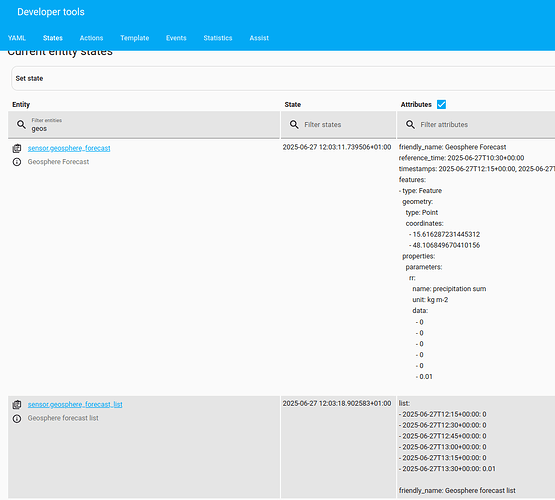Click coordinate value 15.616287231445312

(x=446, y=234)
